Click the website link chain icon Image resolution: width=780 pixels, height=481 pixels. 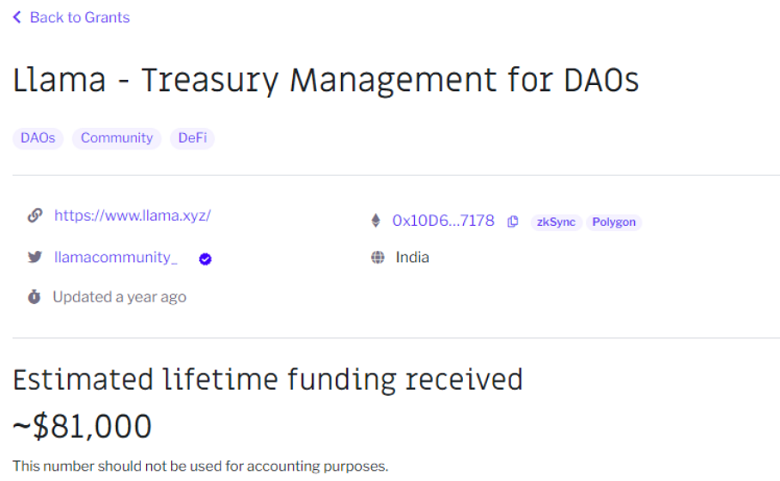(x=35, y=215)
